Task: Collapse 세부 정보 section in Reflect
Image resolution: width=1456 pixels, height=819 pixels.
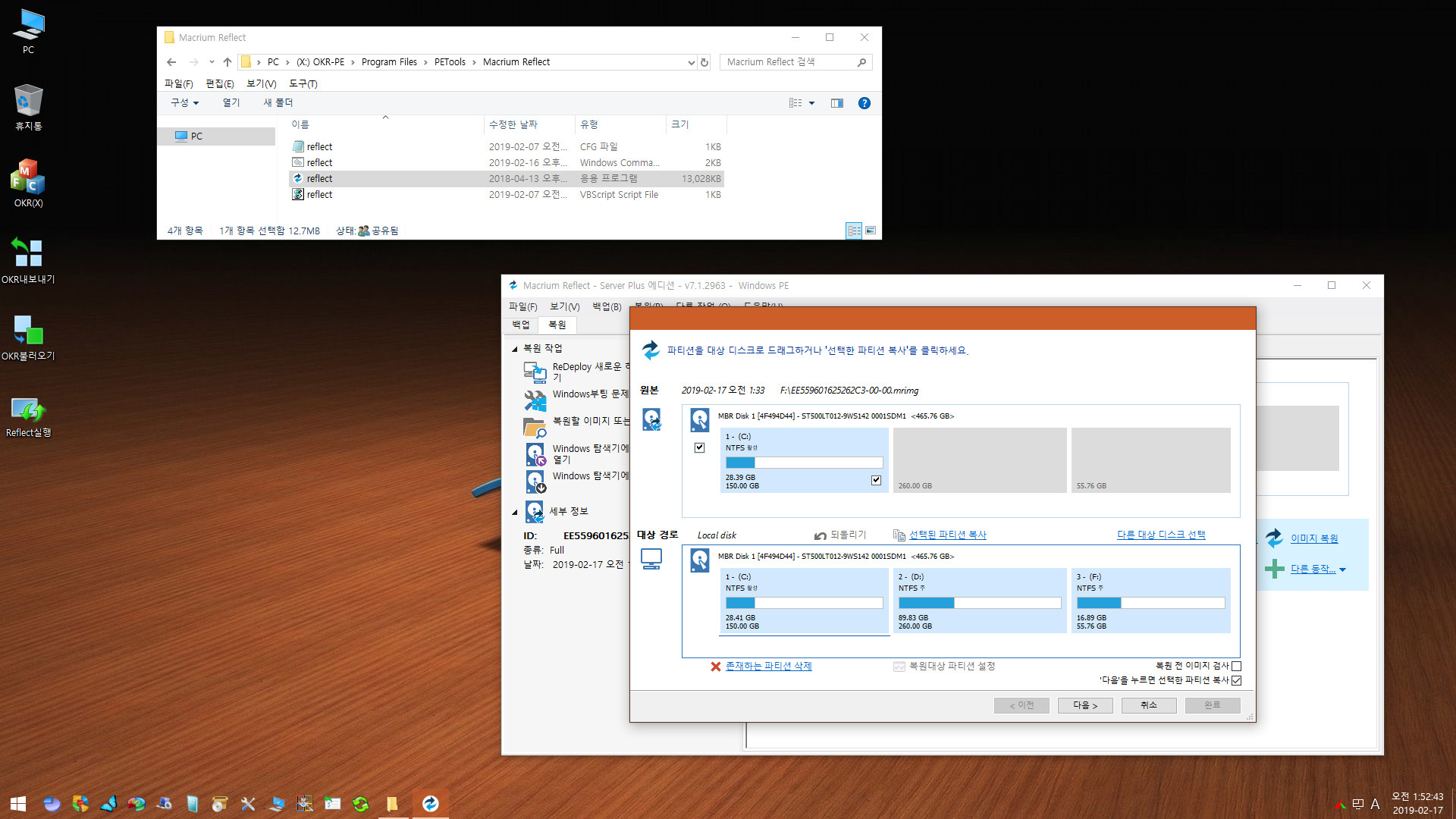Action: (514, 512)
